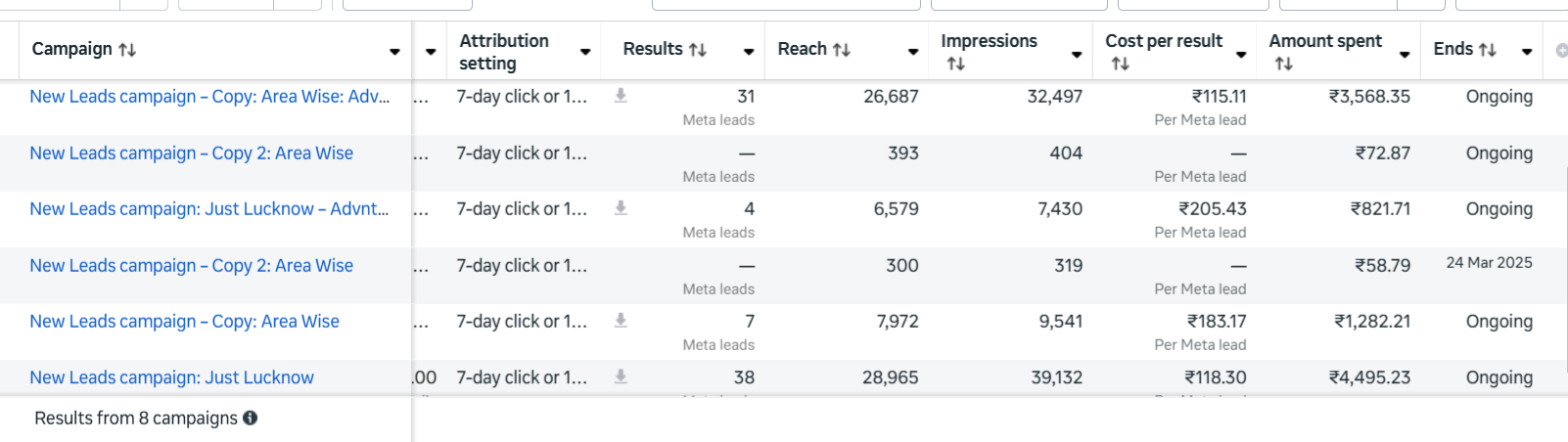The image size is (1568, 442).
Task: Open the Campaign column dropdown arrow
Action: (x=394, y=52)
